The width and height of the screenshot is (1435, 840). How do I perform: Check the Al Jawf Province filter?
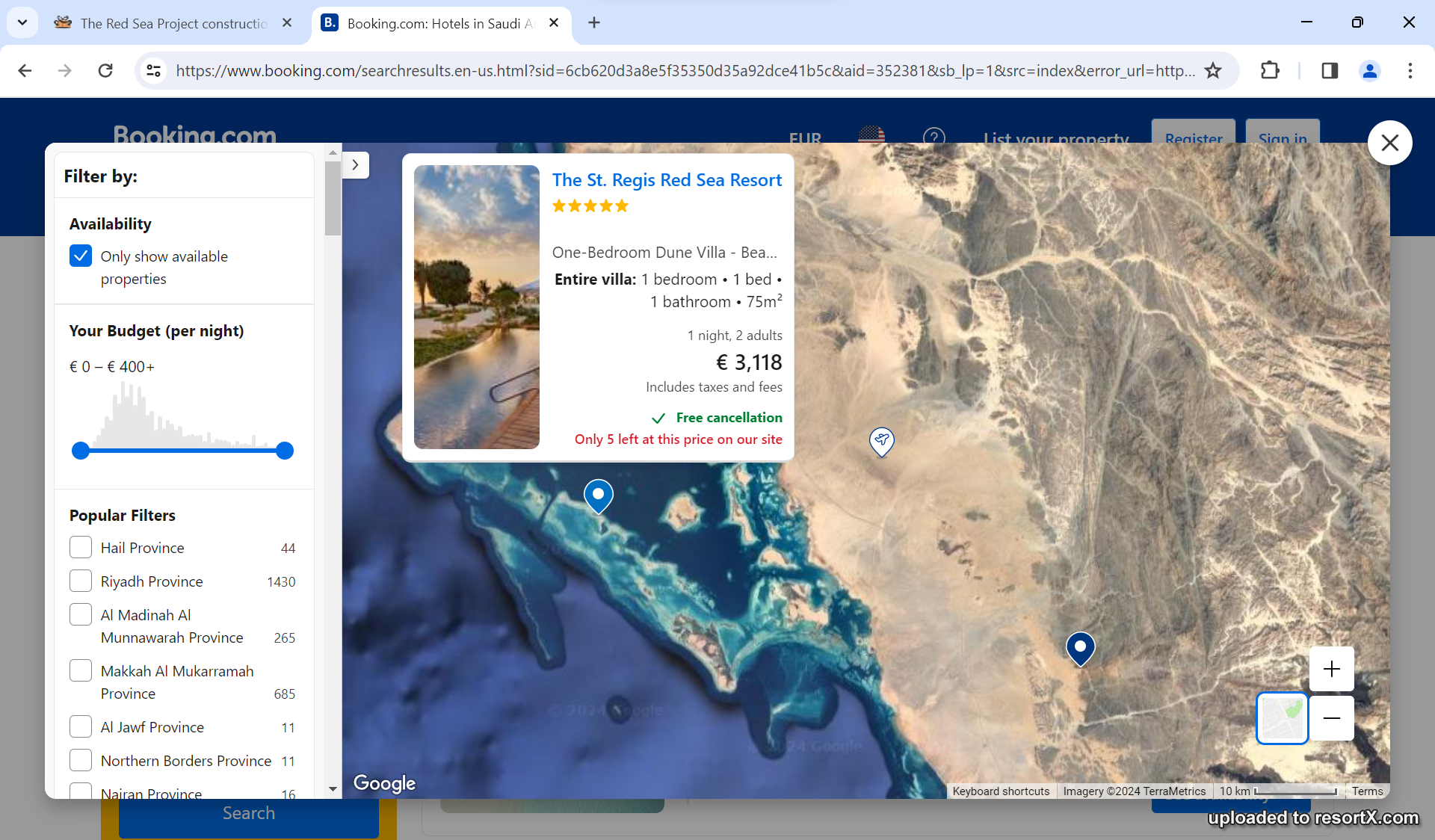tap(81, 726)
